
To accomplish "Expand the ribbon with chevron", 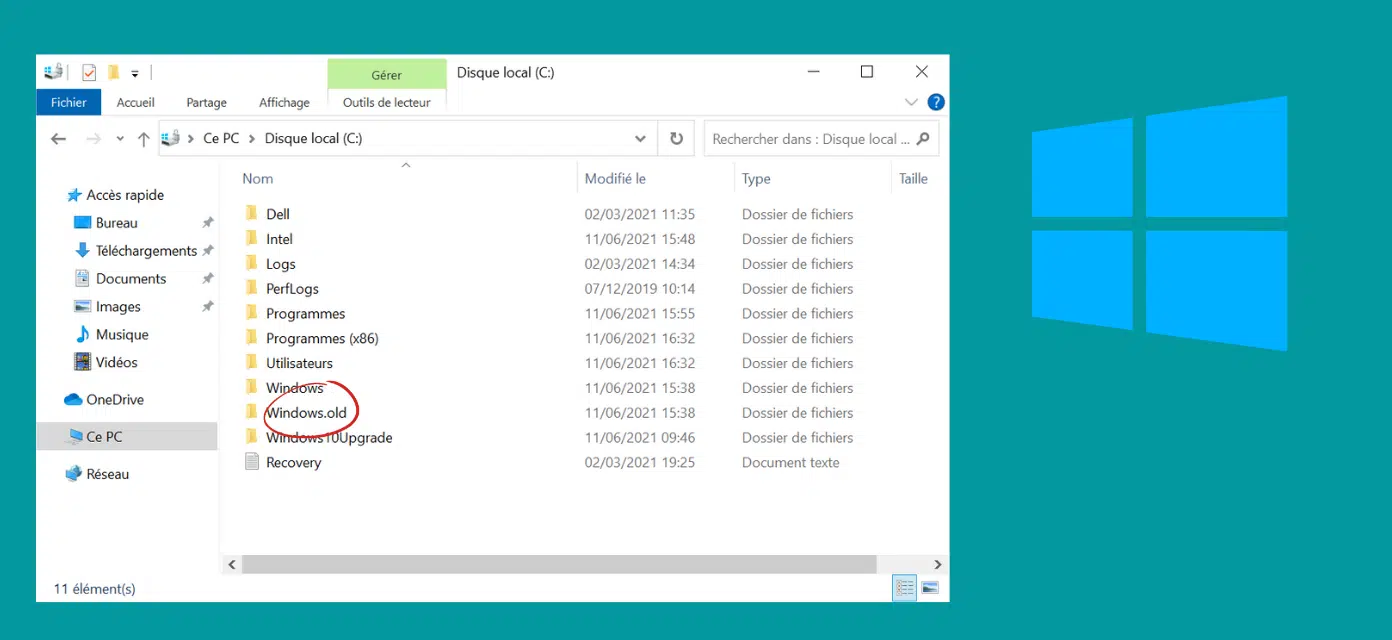I will (911, 102).
